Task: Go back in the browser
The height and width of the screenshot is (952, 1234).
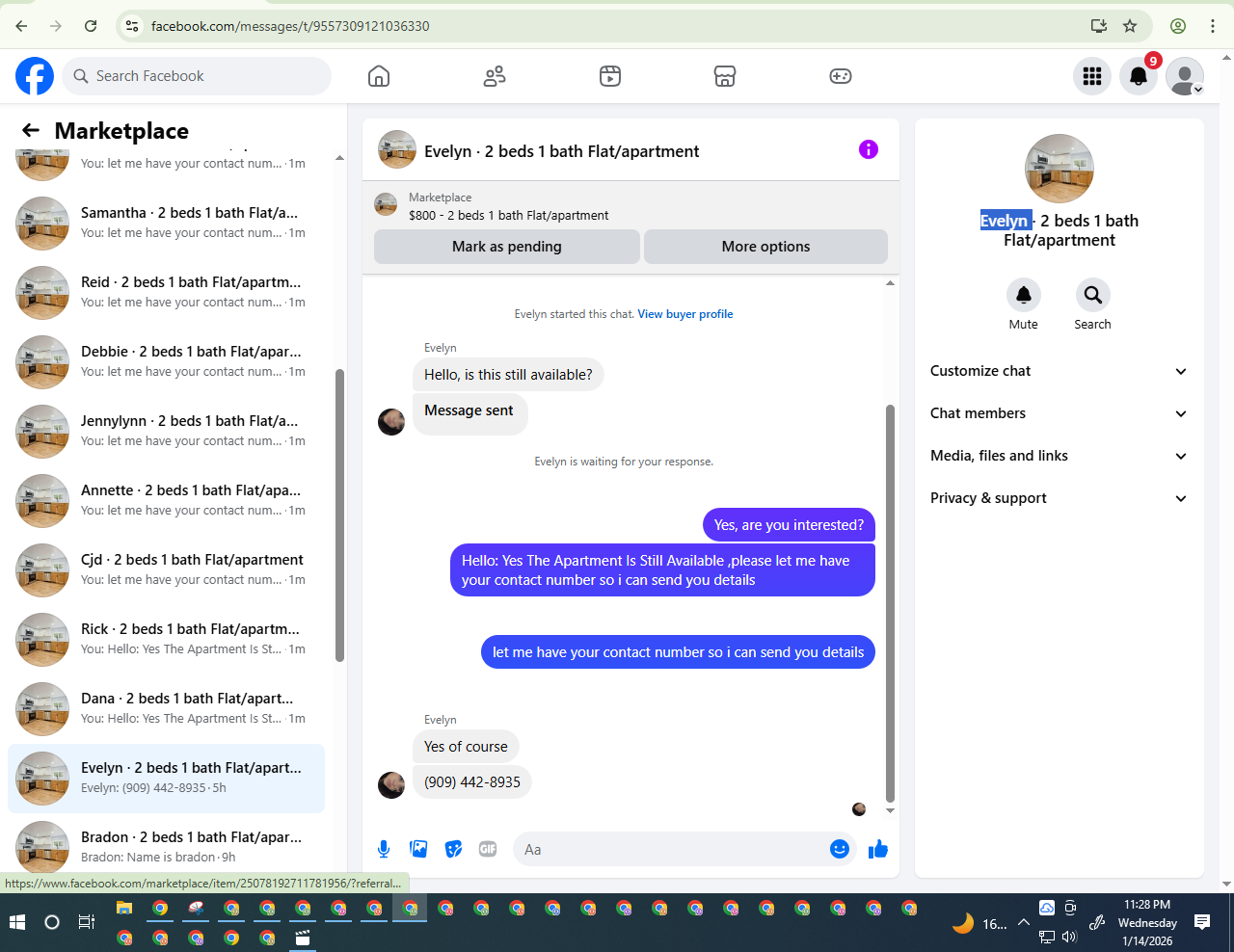Action: tap(21, 26)
